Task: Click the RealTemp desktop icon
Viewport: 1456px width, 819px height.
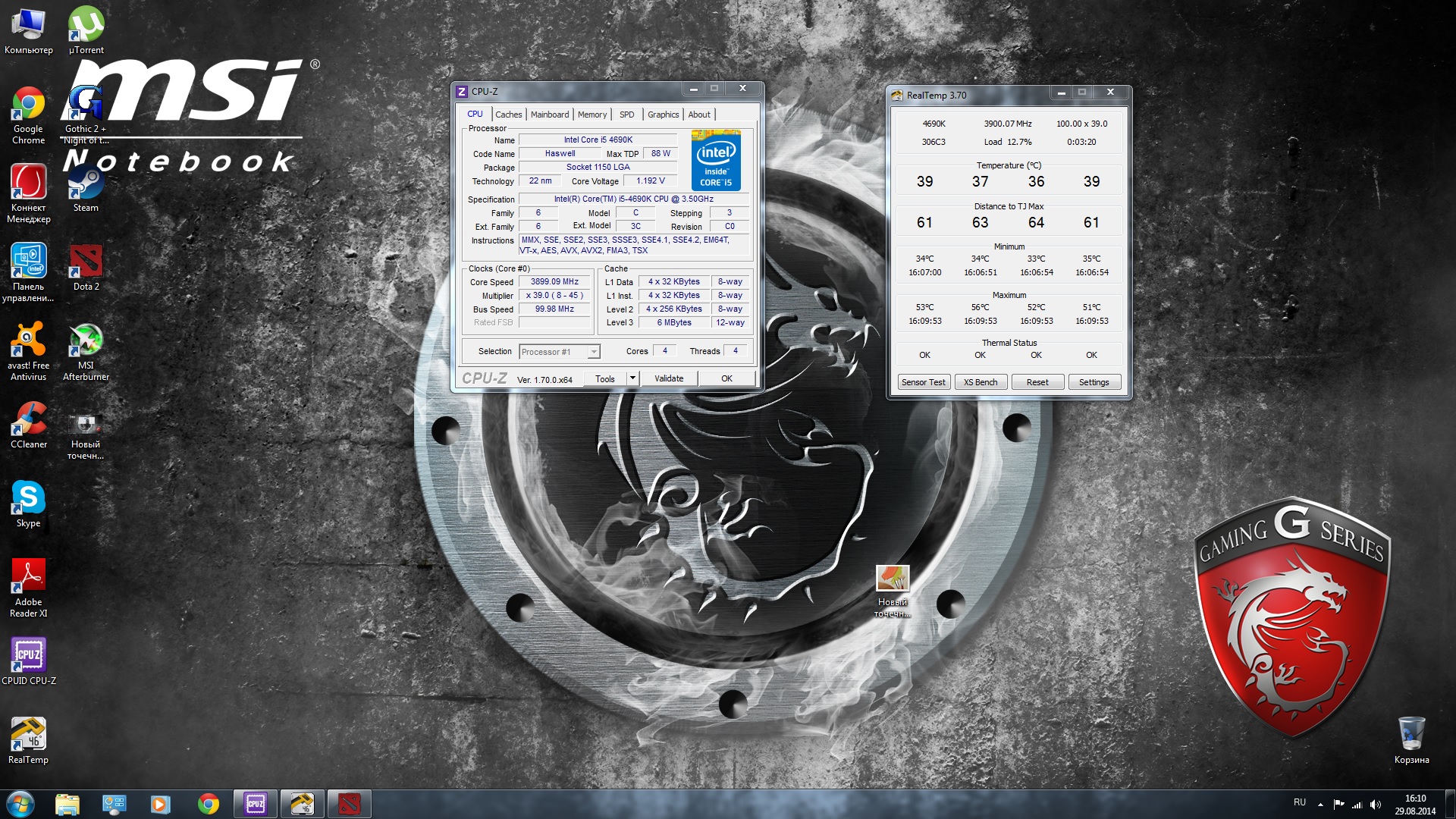Action: [x=28, y=735]
